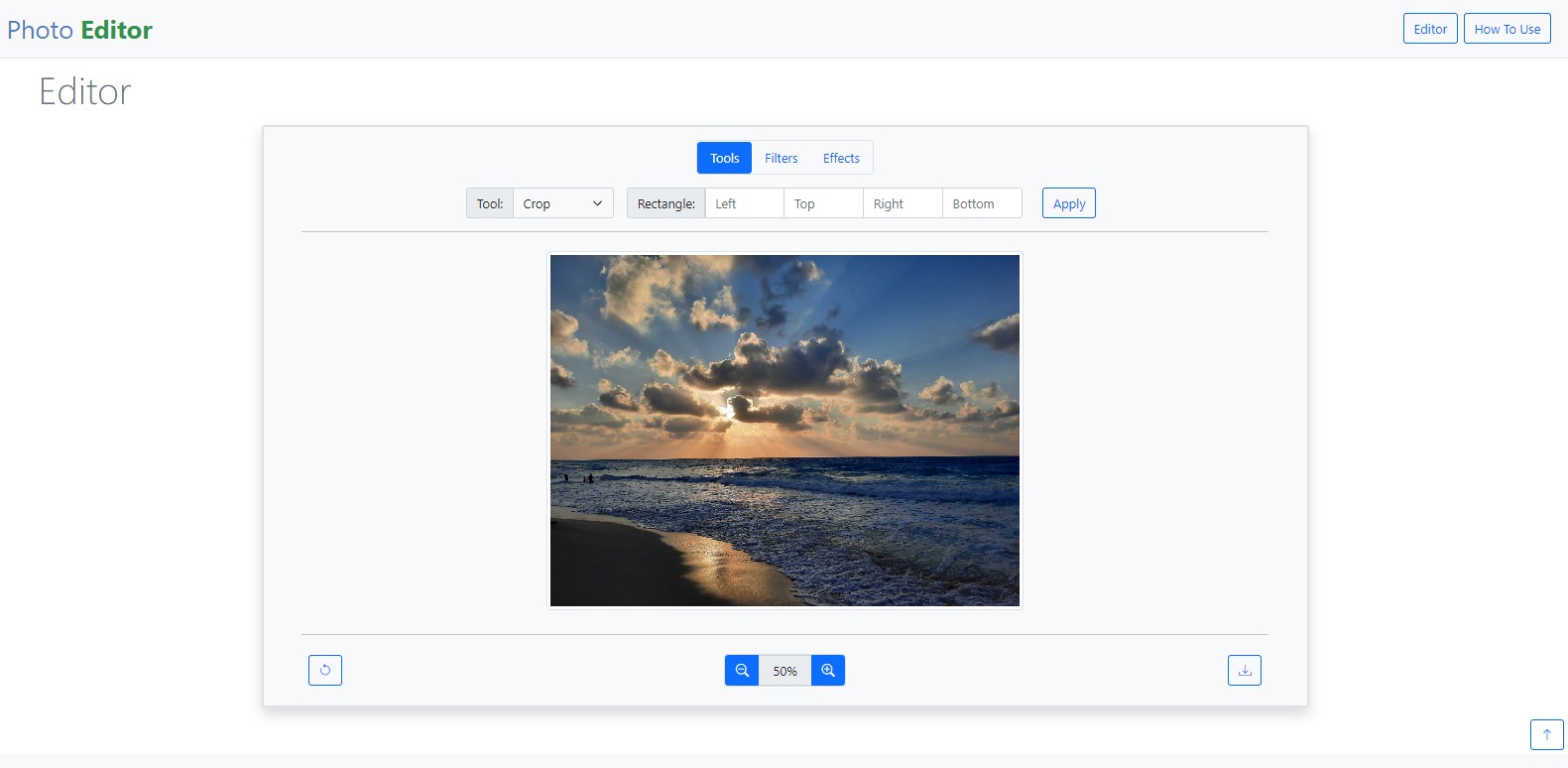1568x768 pixels.
Task: Focus the Left rectangle input field
Action: [745, 203]
